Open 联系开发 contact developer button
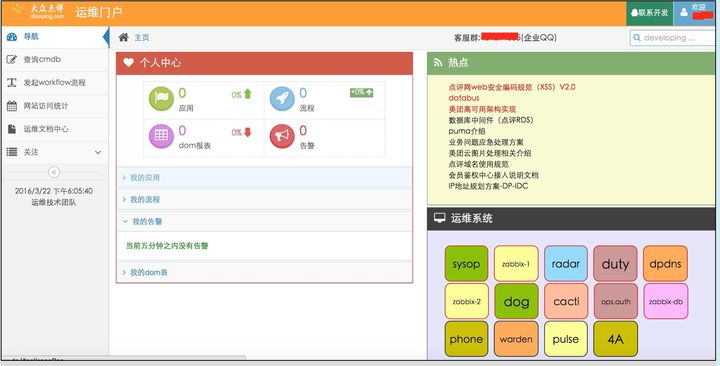This screenshot has width=720, height=366. 649,13
